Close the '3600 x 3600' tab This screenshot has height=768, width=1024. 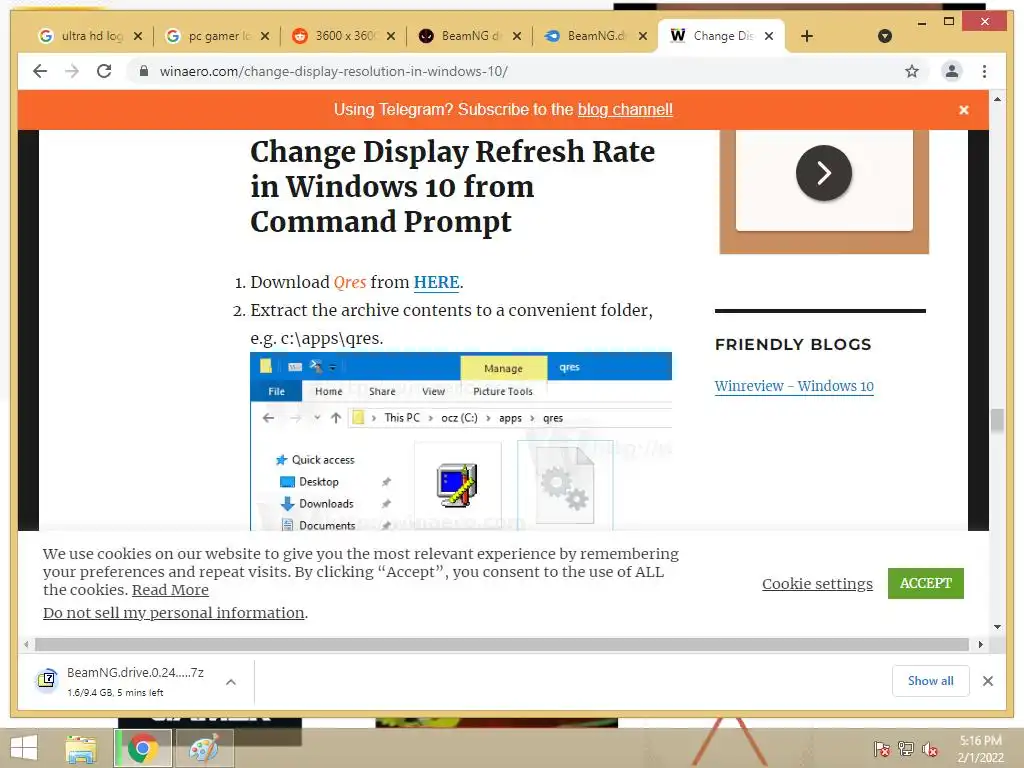point(391,36)
